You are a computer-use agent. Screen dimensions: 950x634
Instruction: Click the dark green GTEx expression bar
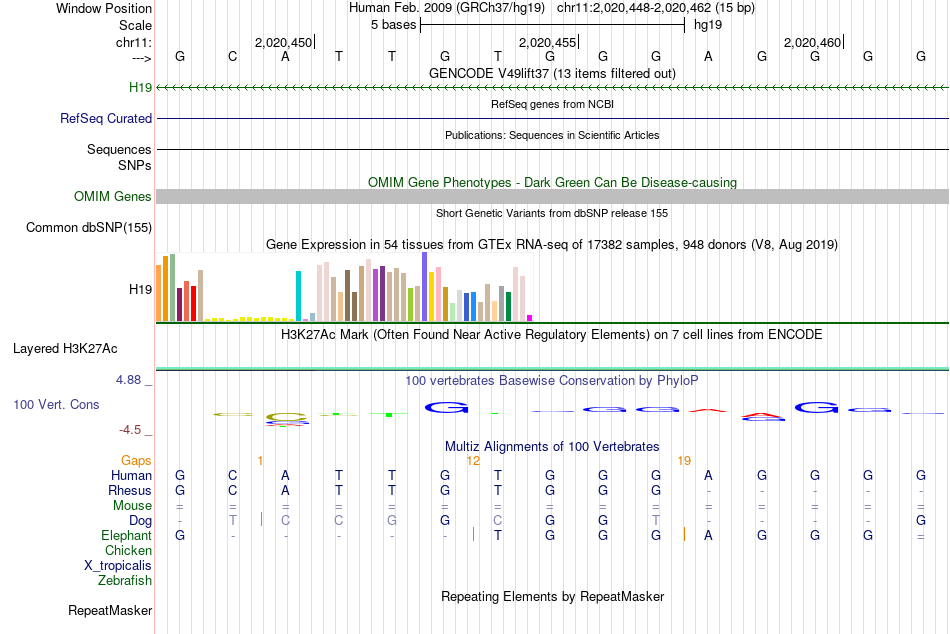pyautogui.click(x=509, y=307)
